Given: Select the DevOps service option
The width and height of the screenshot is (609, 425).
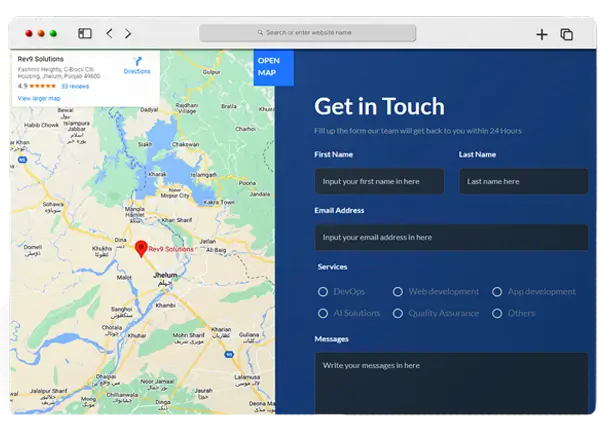Looking at the screenshot, I should pyautogui.click(x=323, y=291).
